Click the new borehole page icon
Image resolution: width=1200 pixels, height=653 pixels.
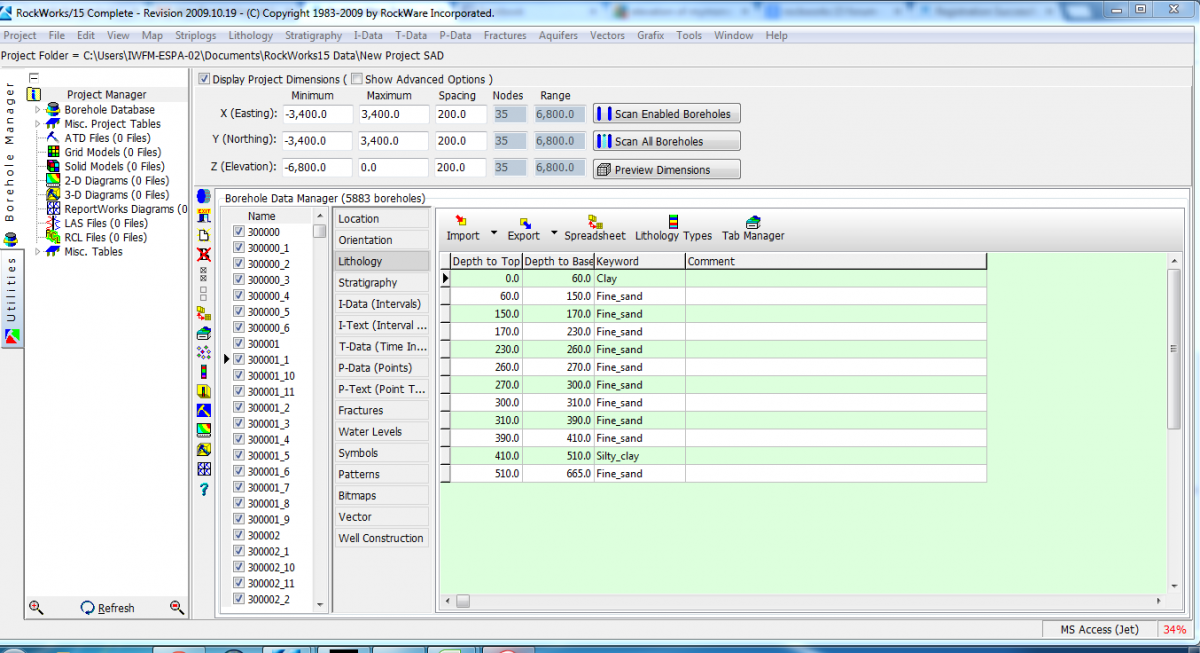[204, 235]
